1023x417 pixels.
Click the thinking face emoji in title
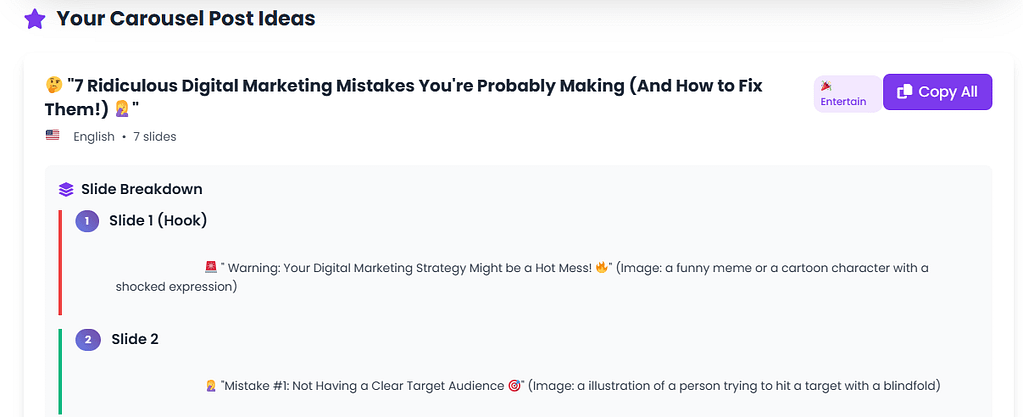[54, 86]
